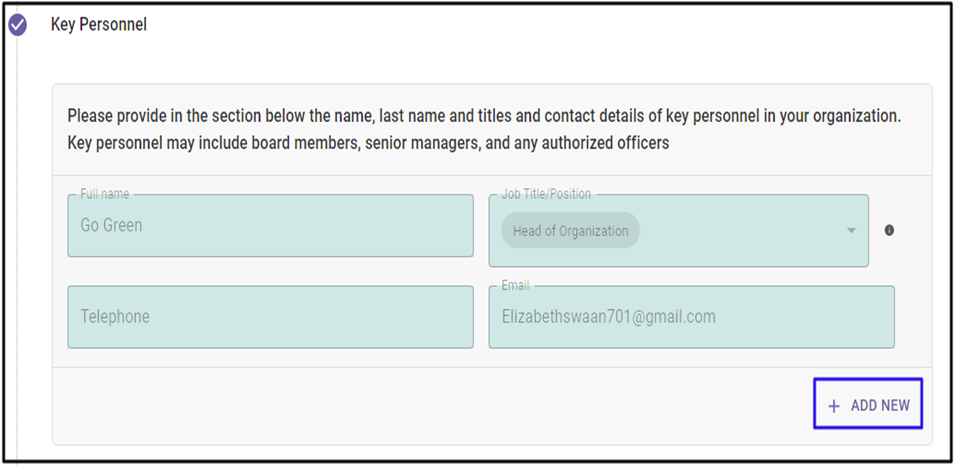Click the 'Please provide in the section' instruction line
Image resolution: width=955 pixels, height=466 pixels.
tap(484, 116)
